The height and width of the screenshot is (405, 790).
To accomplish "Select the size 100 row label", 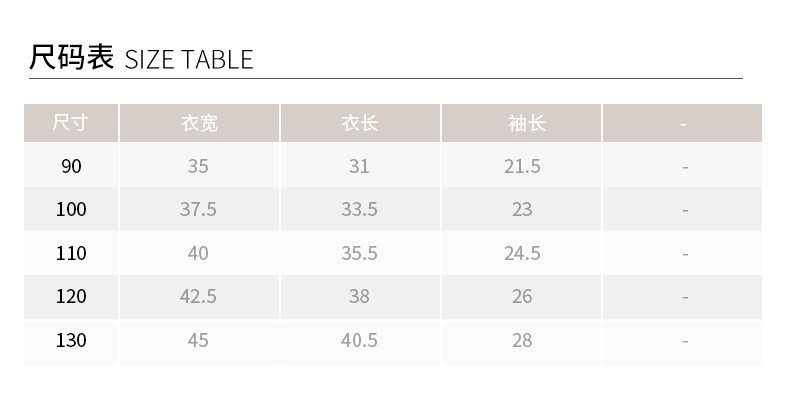I will pyautogui.click(x=71, y=209).
